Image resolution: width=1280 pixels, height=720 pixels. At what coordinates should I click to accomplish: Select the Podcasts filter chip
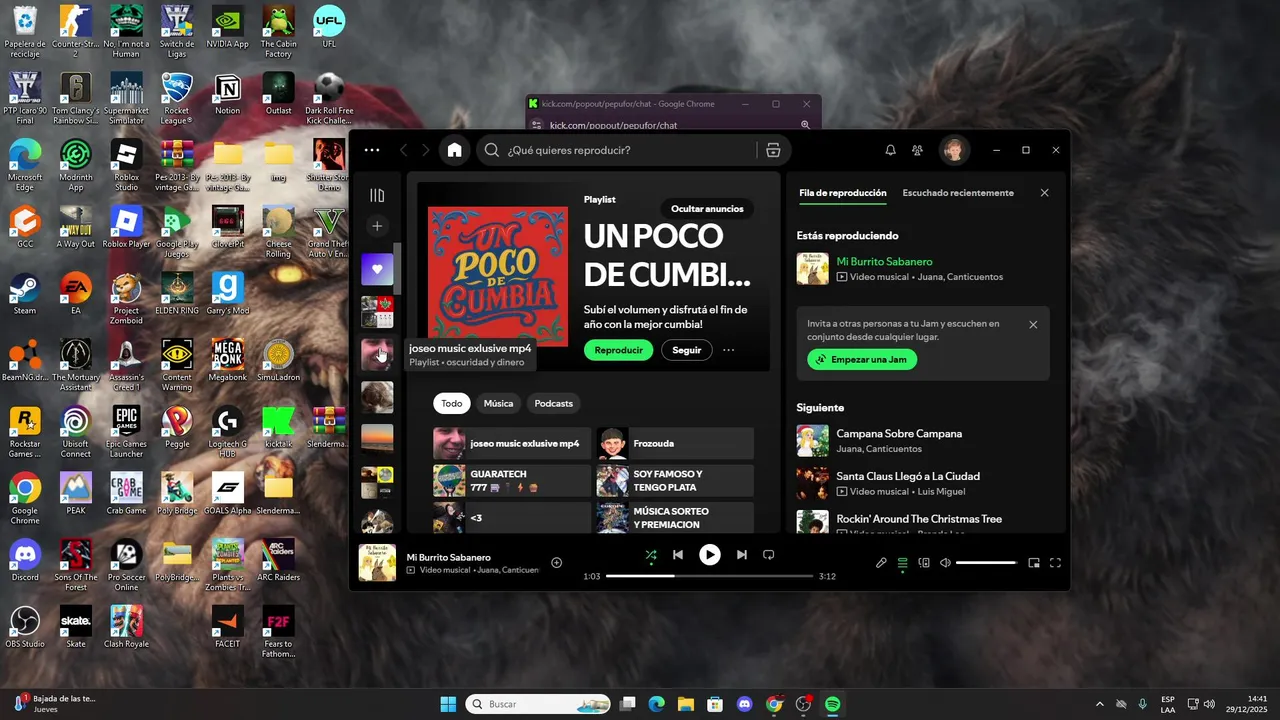(553, 403)
